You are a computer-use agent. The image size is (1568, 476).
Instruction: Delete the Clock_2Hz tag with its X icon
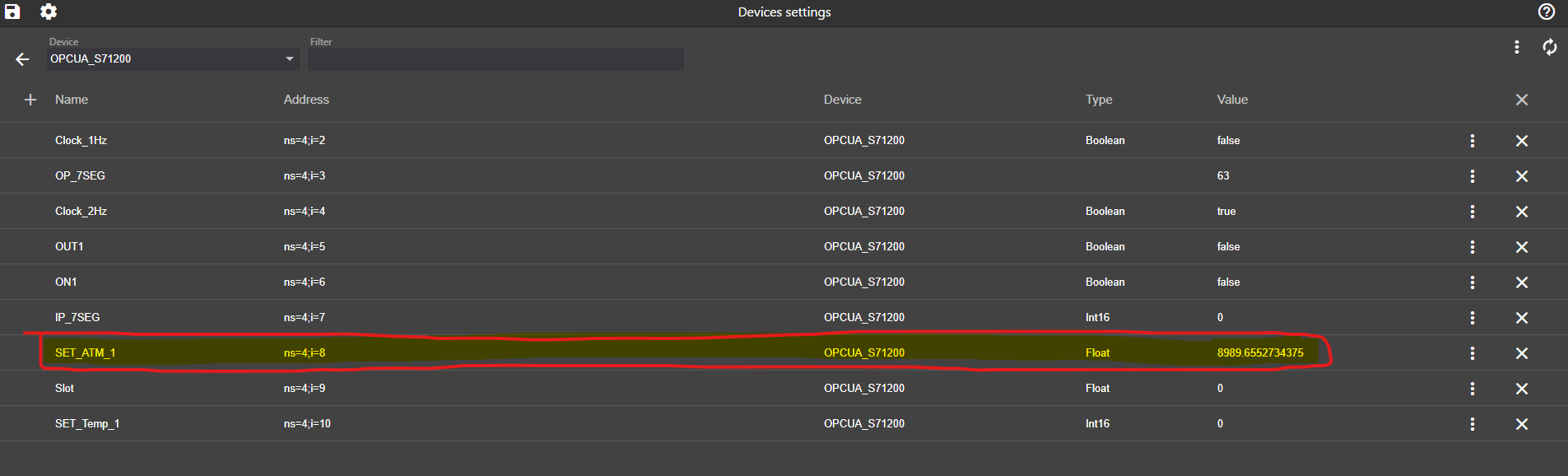1522,211
